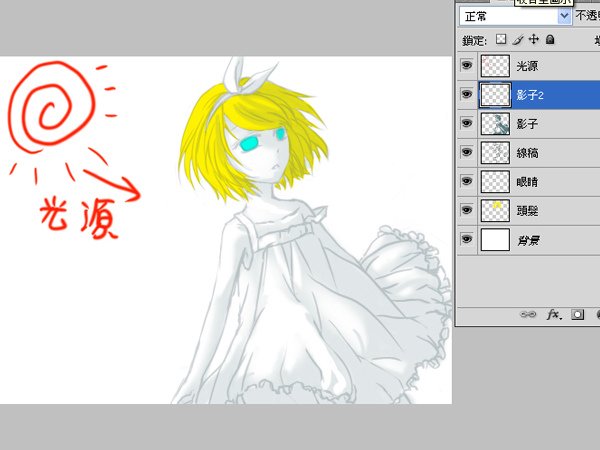The image size is (600, 450).
Task: Click link layers icon at panel bottom
Action: pyautogui.click(x=528, y=315)
